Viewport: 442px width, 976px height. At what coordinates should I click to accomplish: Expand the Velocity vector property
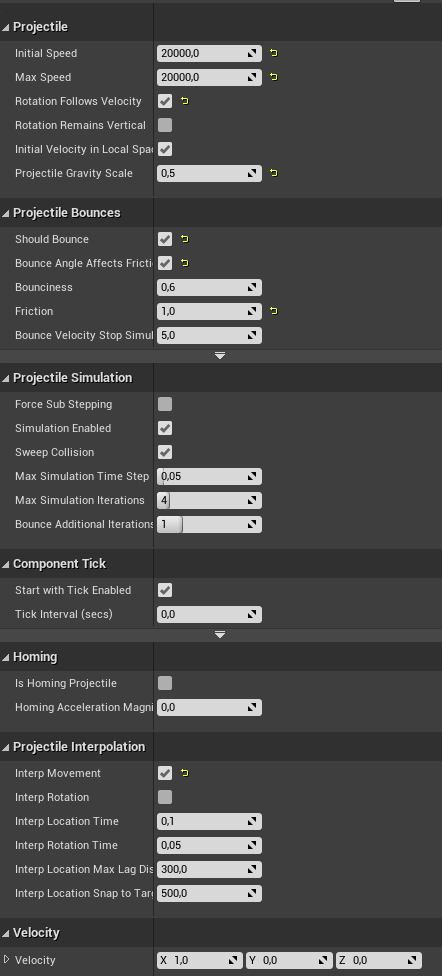click(7, 960)
